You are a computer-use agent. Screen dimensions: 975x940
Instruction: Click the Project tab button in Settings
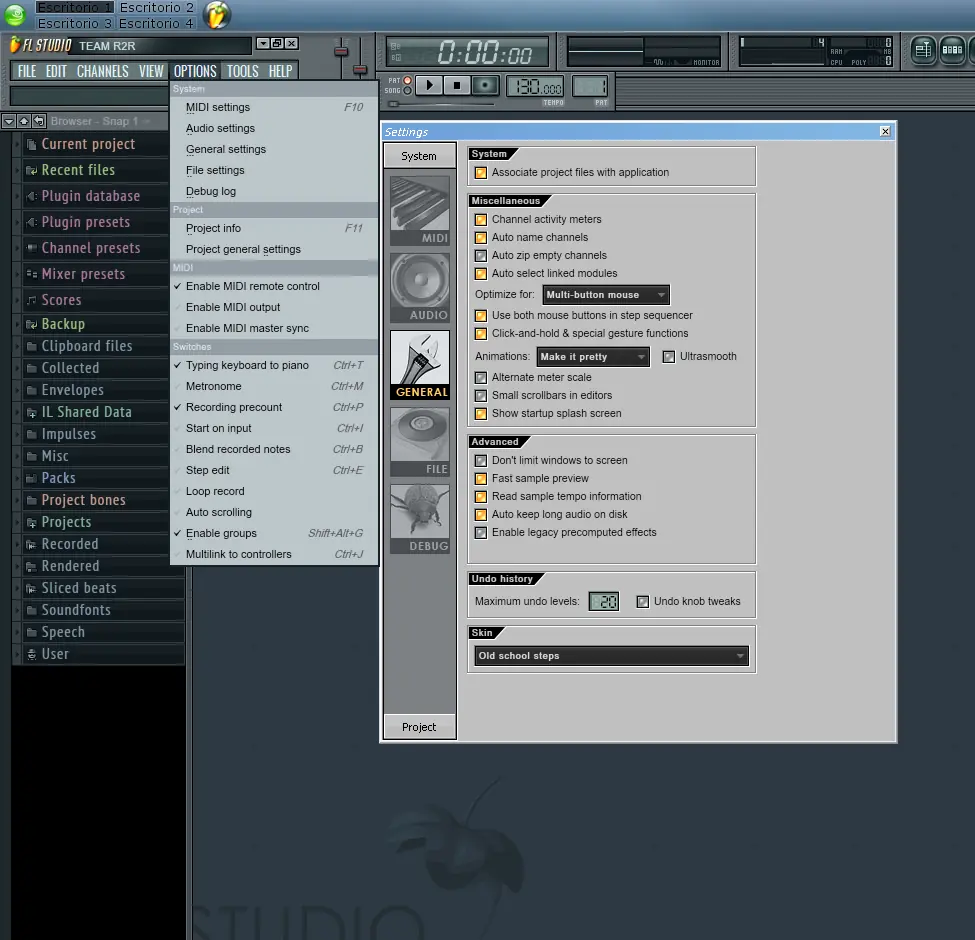click(x=420, y=727)
